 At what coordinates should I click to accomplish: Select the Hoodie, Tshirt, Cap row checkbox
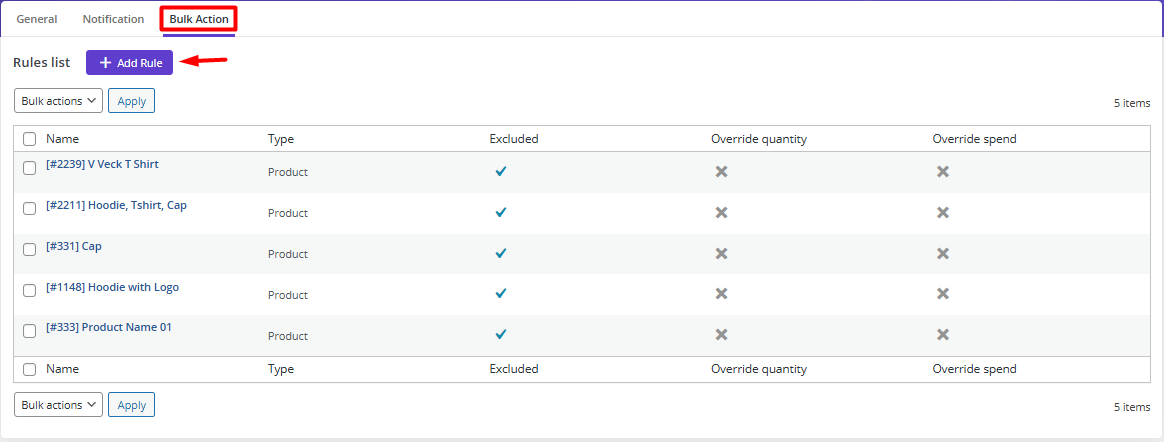[x=30, y=209]
